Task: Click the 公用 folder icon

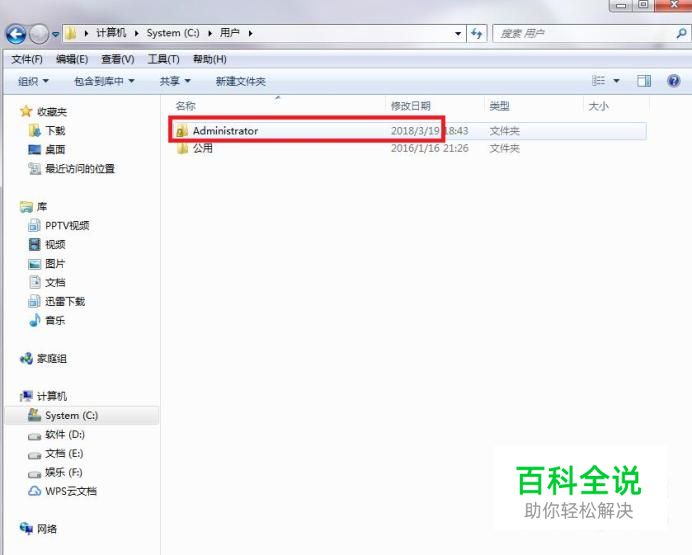Action: [182, 148]
